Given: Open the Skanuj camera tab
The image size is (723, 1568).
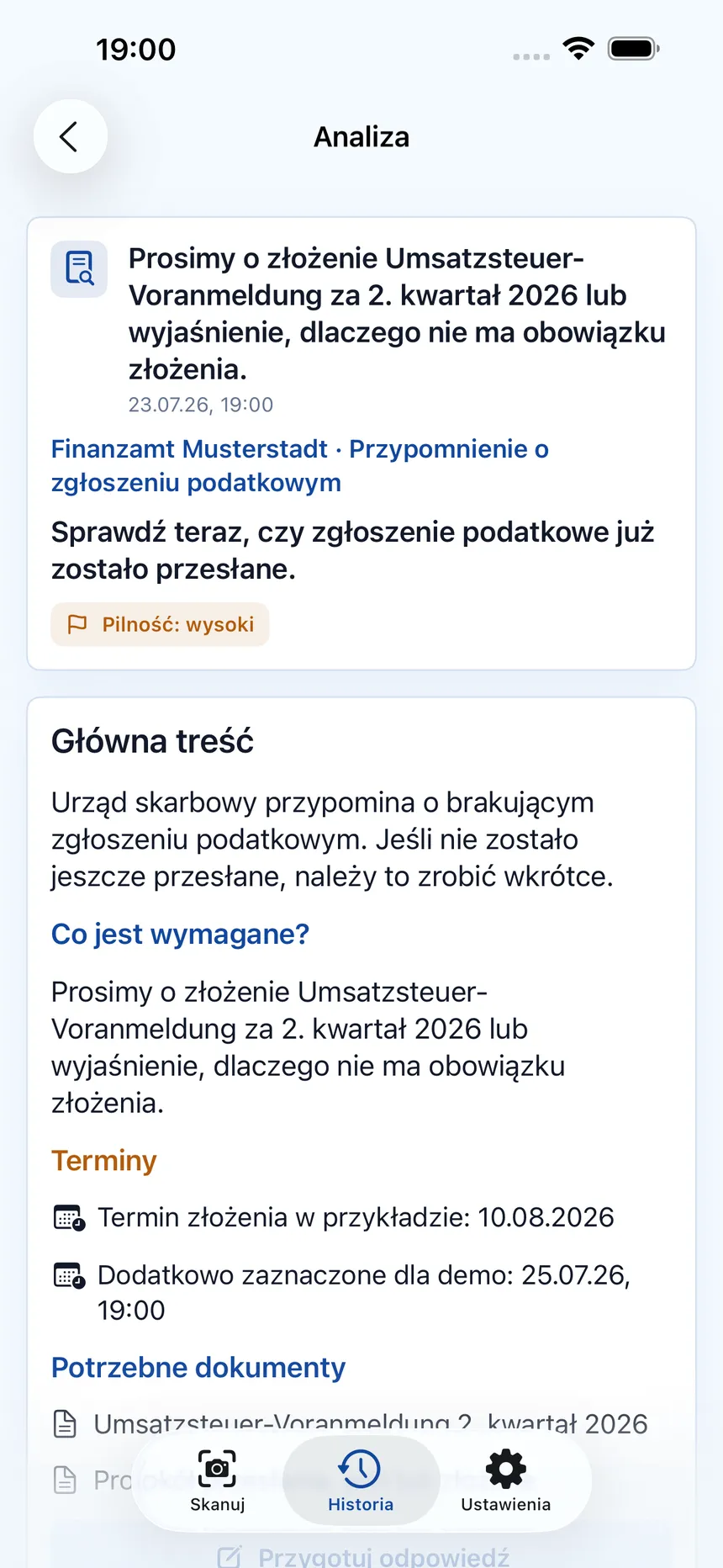Looking at the screenshot, I should pyautogui.click(x=217, y=1481).
